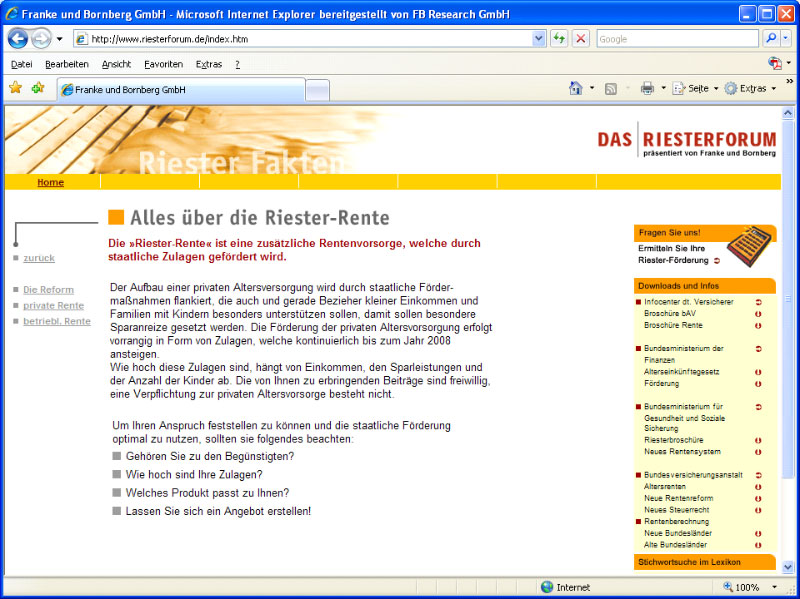Click download icon next to Broschüre Rente
800x599 pixels.
point(758,326)
